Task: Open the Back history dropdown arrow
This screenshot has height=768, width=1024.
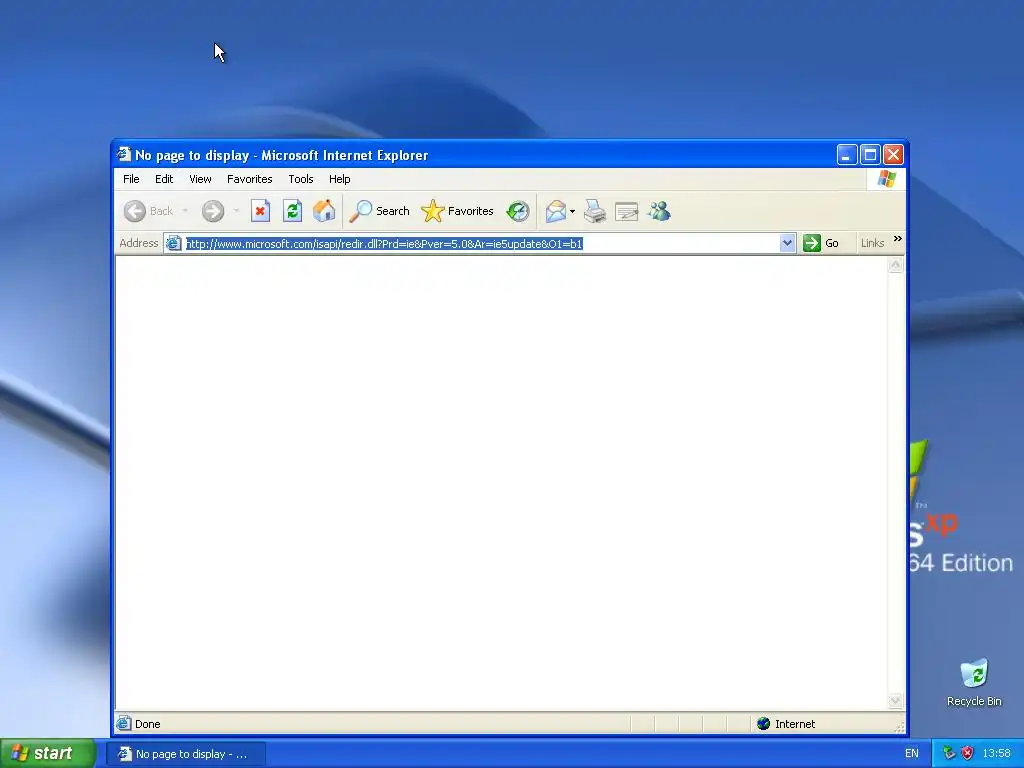Action: click(x=185, y=211)
